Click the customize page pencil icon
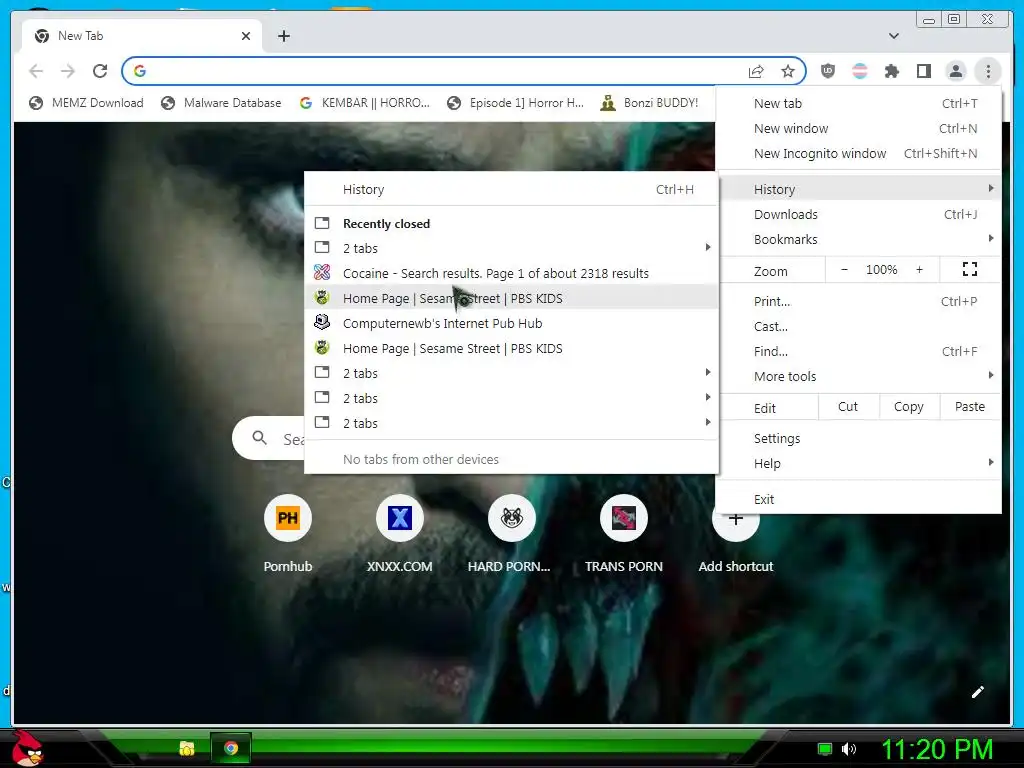This screenshot has width=1024, height=768. tap(977, 692)
